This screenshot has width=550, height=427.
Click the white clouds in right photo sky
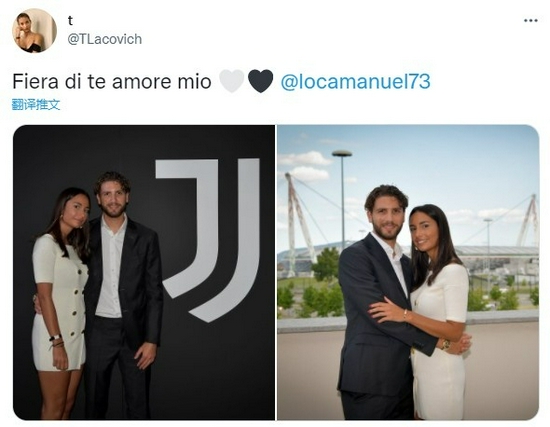(305, 165)
